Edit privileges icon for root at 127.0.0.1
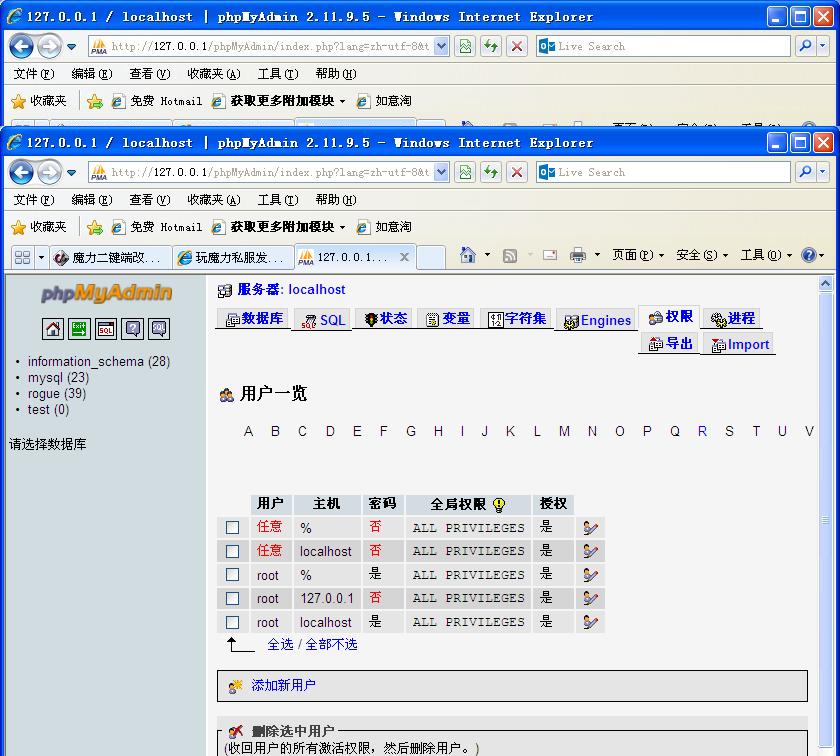 click(590, 598)
